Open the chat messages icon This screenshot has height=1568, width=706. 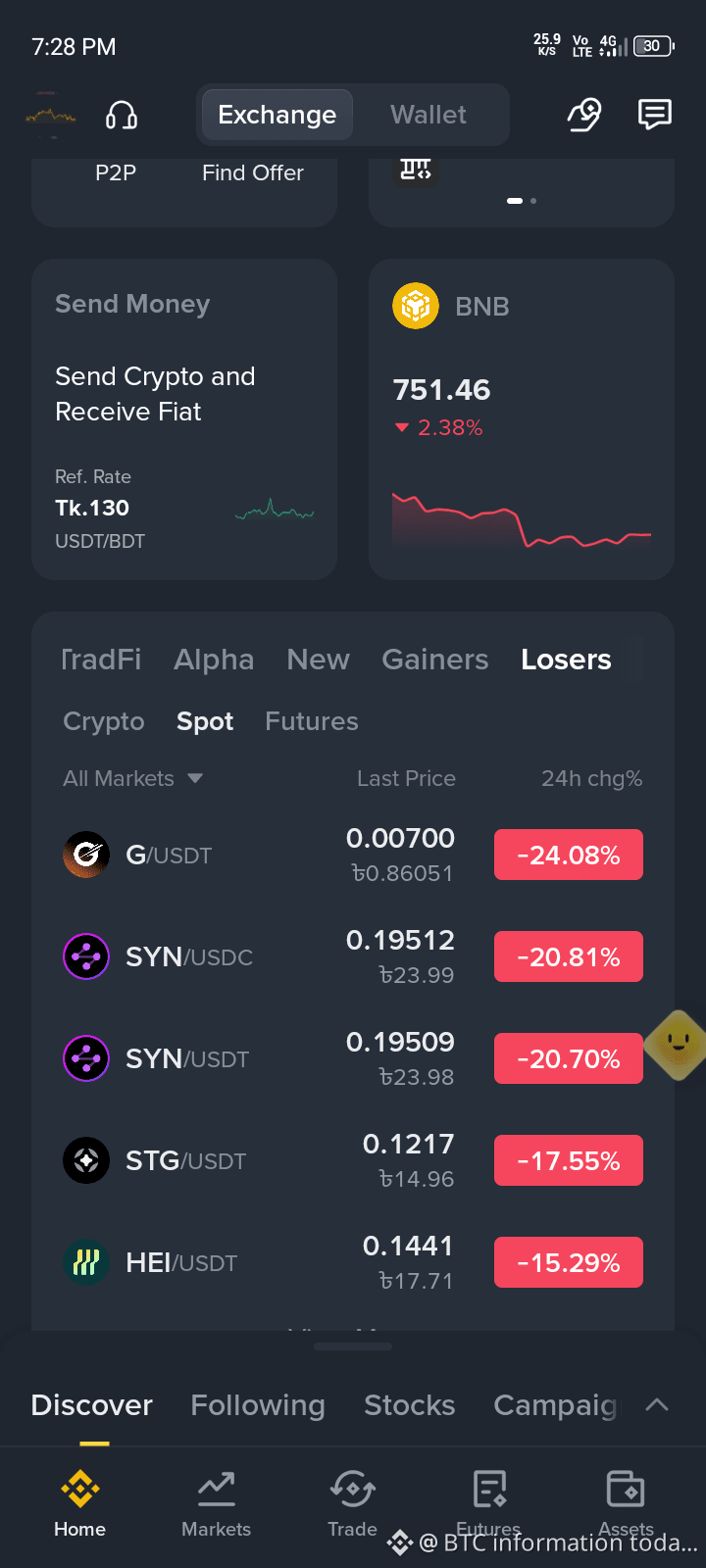pyautogui.click(x=654, y=115)
